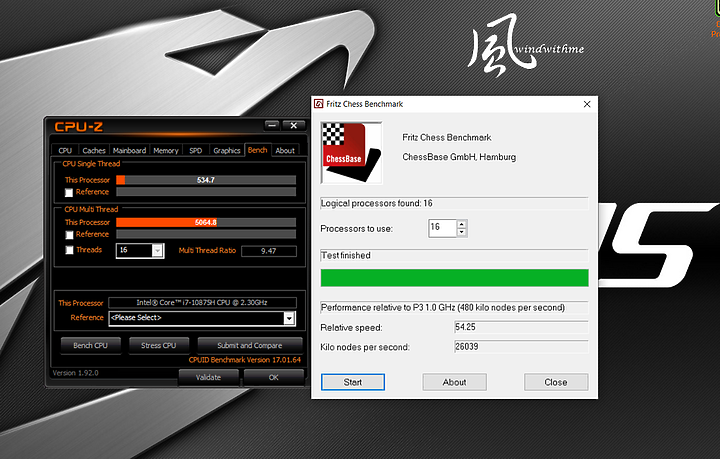
Task: Click the Multi Thread score bar 5064.8
Action: point(206,222)
